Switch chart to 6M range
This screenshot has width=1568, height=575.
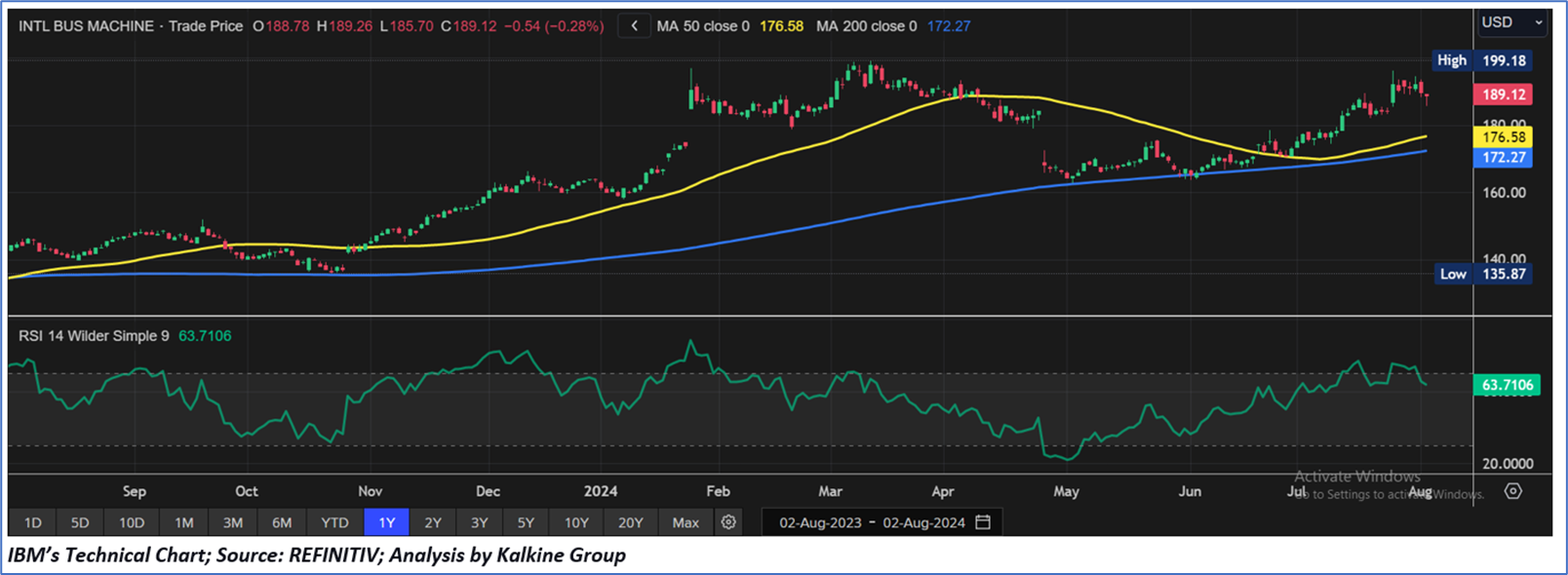[x=282, y=522]
